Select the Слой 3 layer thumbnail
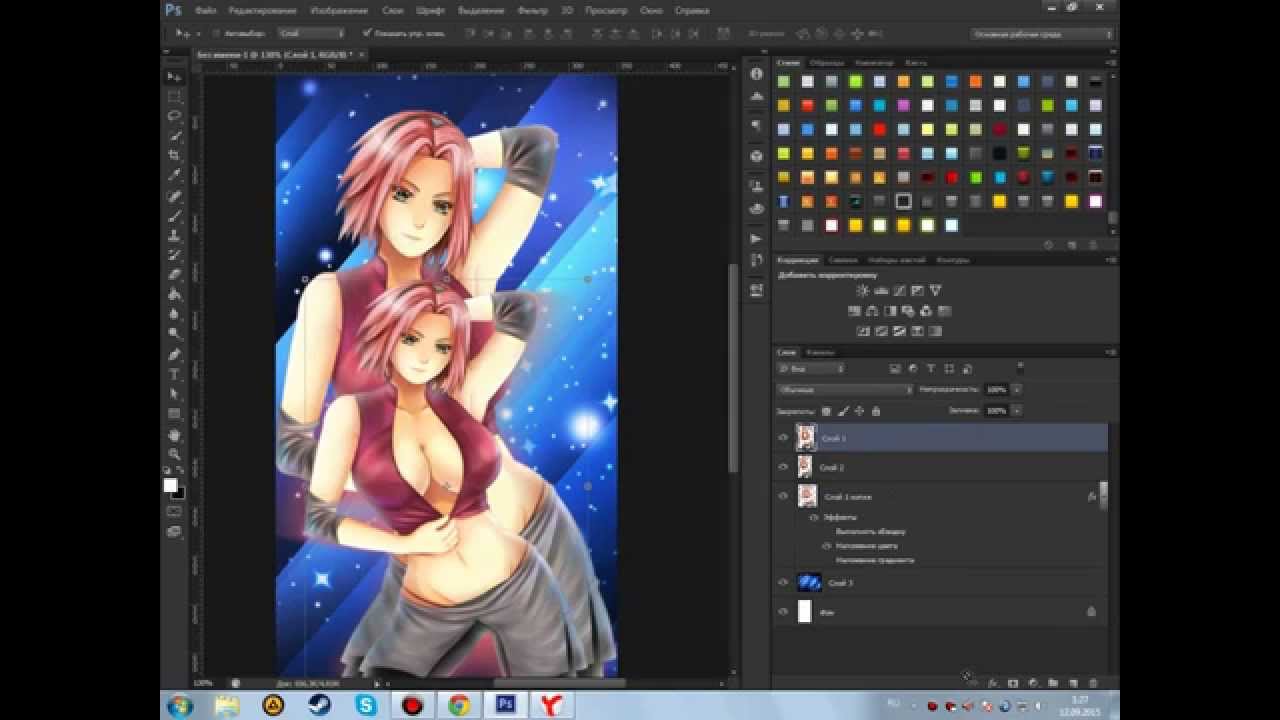The width and height of the screenshot is (1280, 720). pos(809,582)
